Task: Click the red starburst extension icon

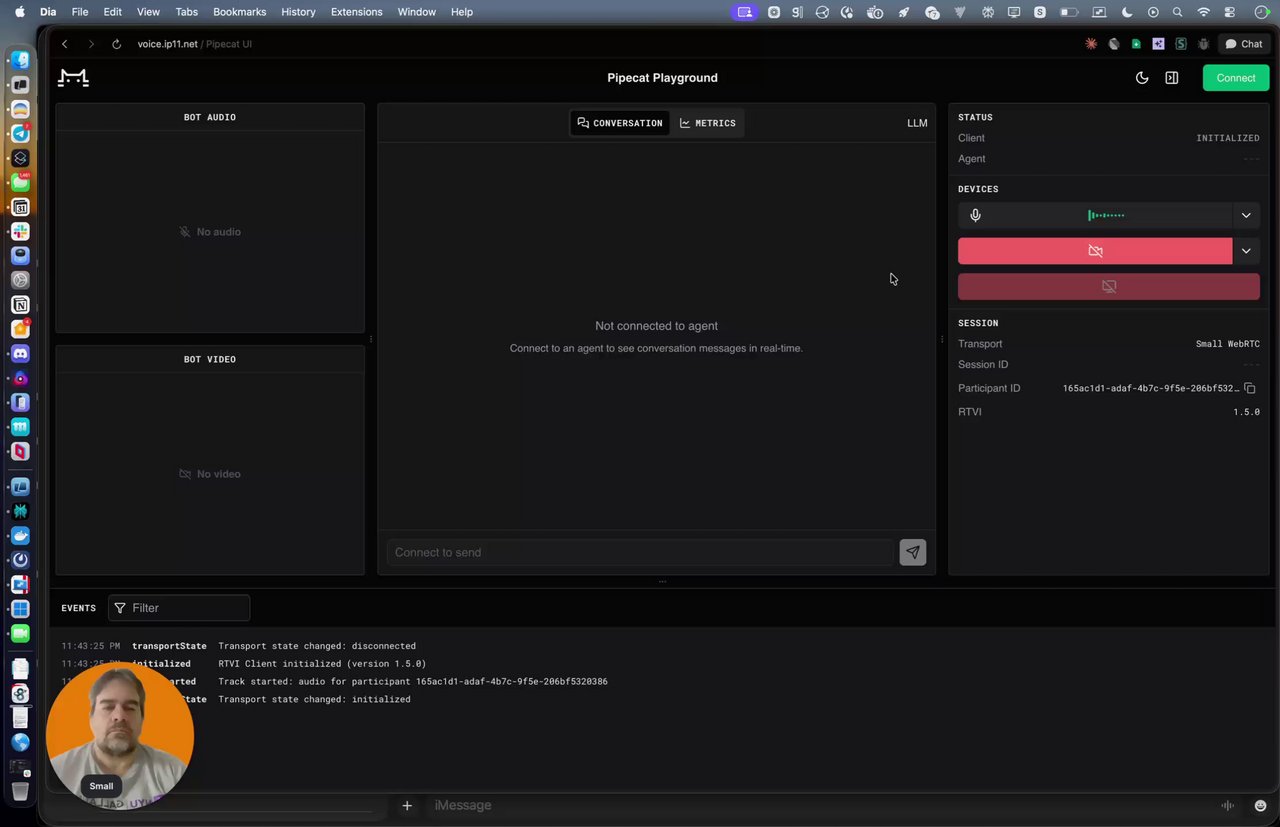Action: [1091, 44]
